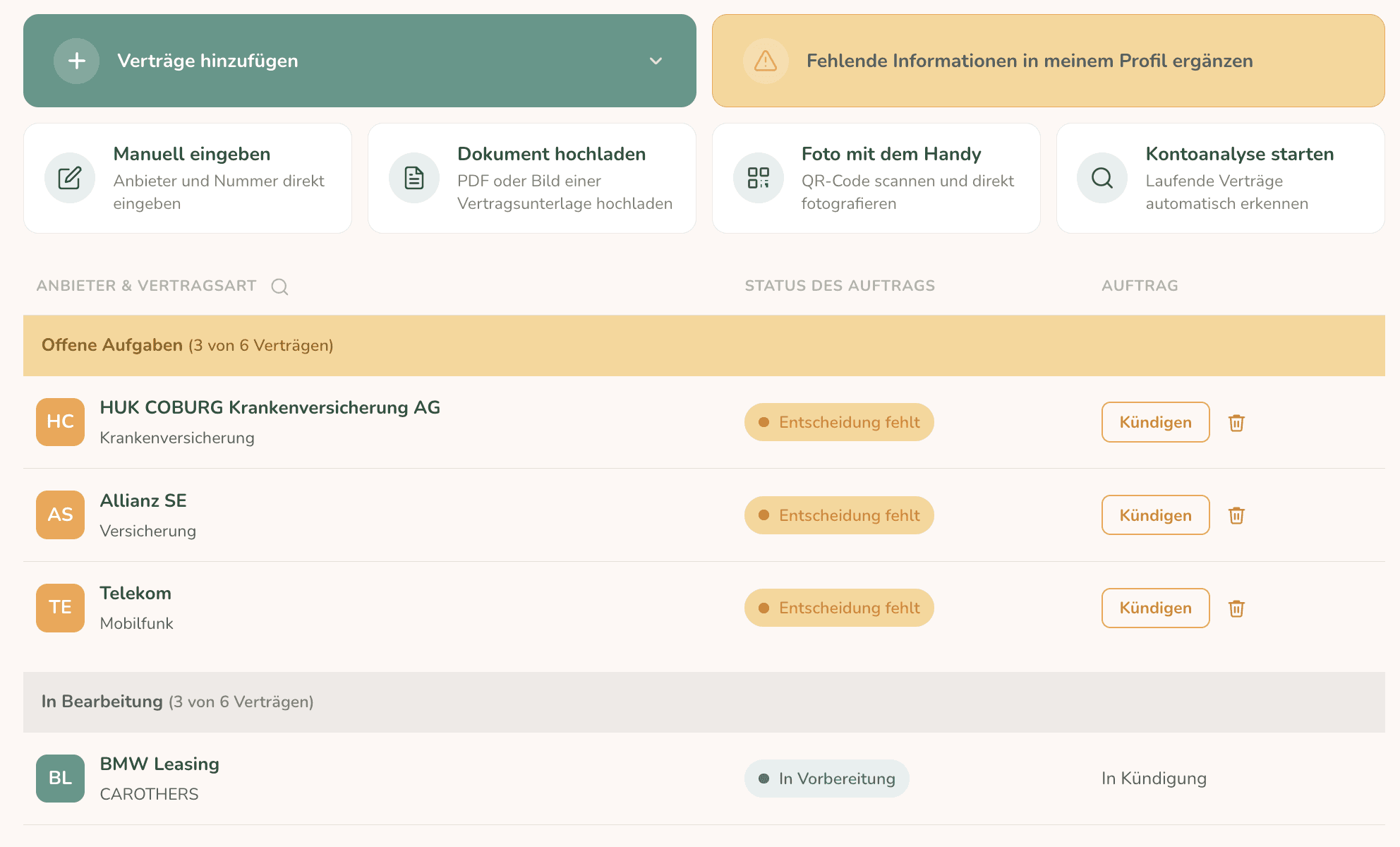The height and width of the screenshot is (847, 1400).
Task: Click the document icon for Dokument hochladen
Action: (414, 178)
